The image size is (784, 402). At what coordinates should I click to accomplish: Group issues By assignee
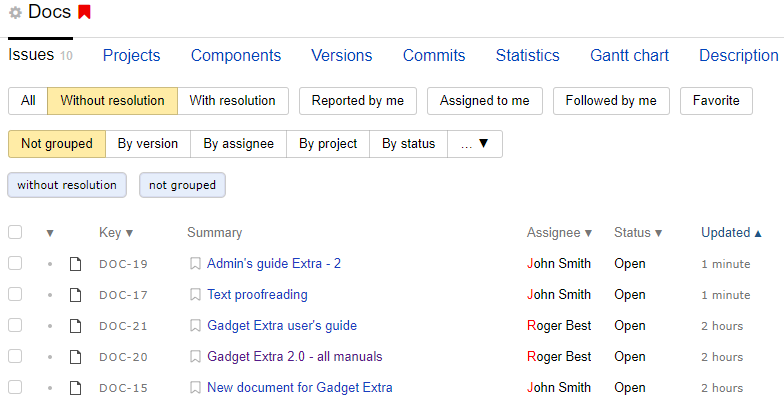click(238, 144)
